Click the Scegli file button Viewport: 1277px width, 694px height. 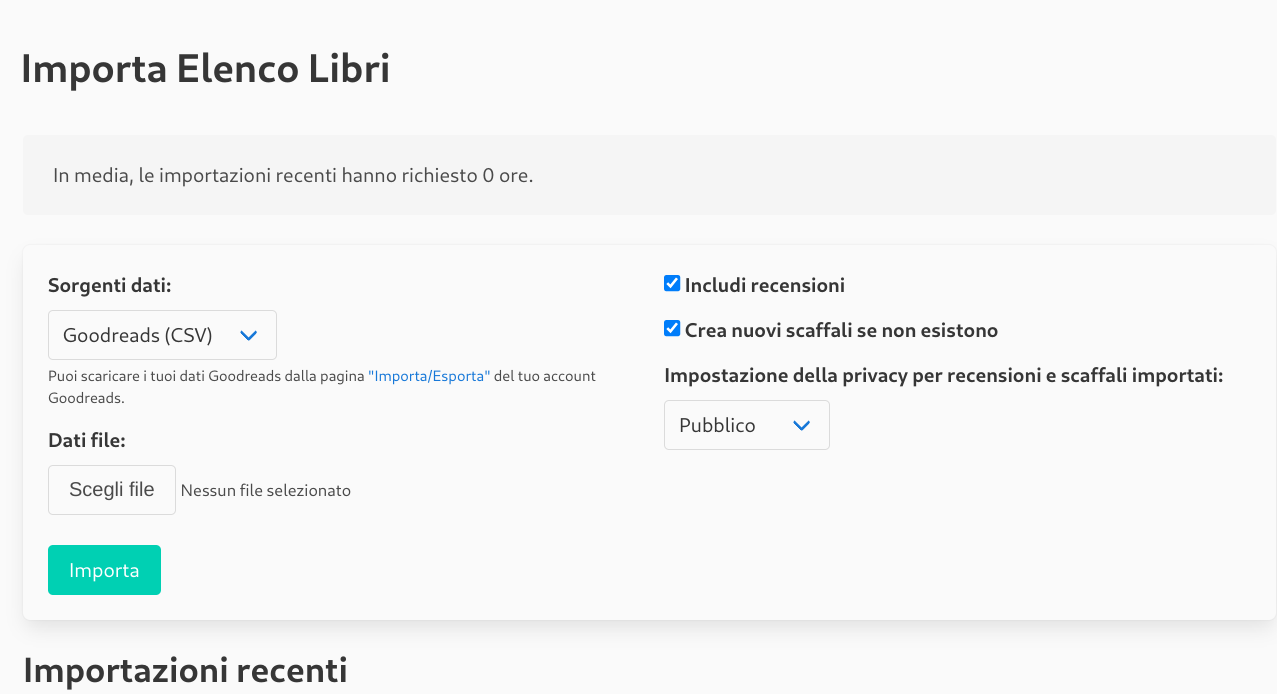click(112, 490)
